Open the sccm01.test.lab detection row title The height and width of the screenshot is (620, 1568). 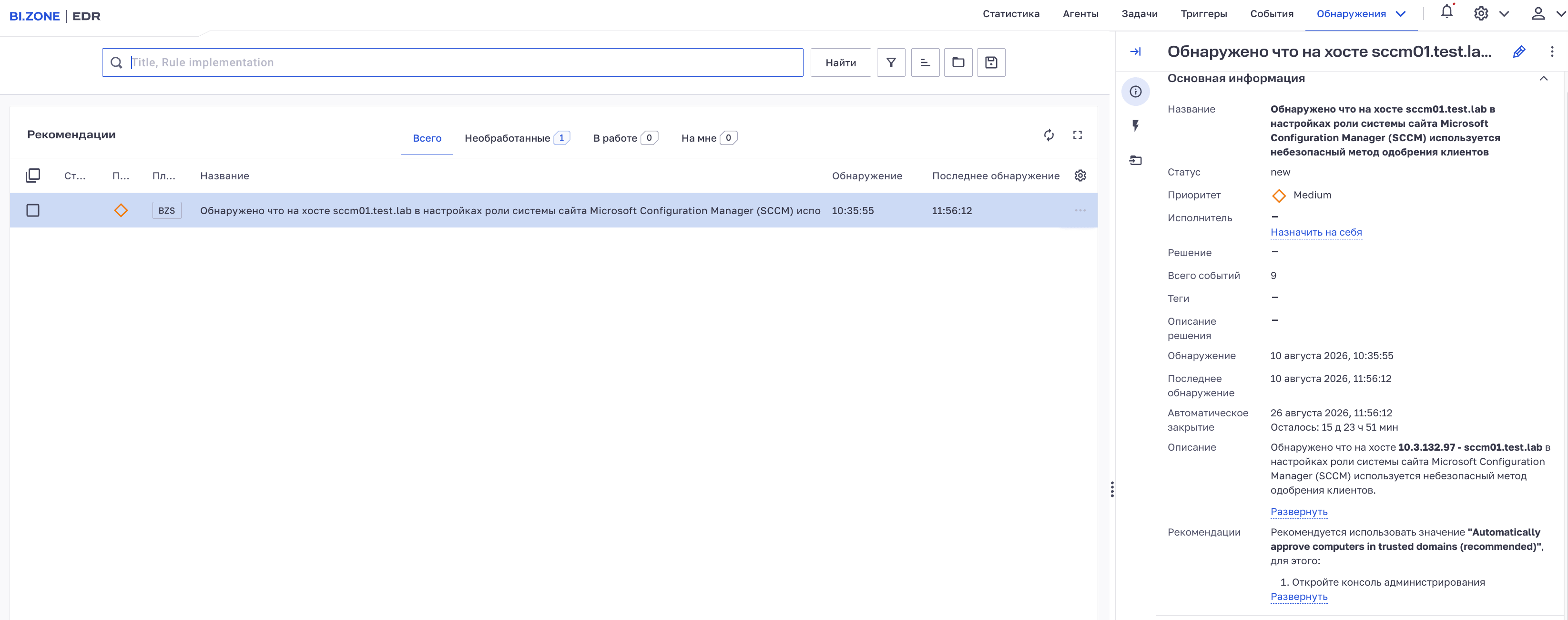tap(510, 211)
